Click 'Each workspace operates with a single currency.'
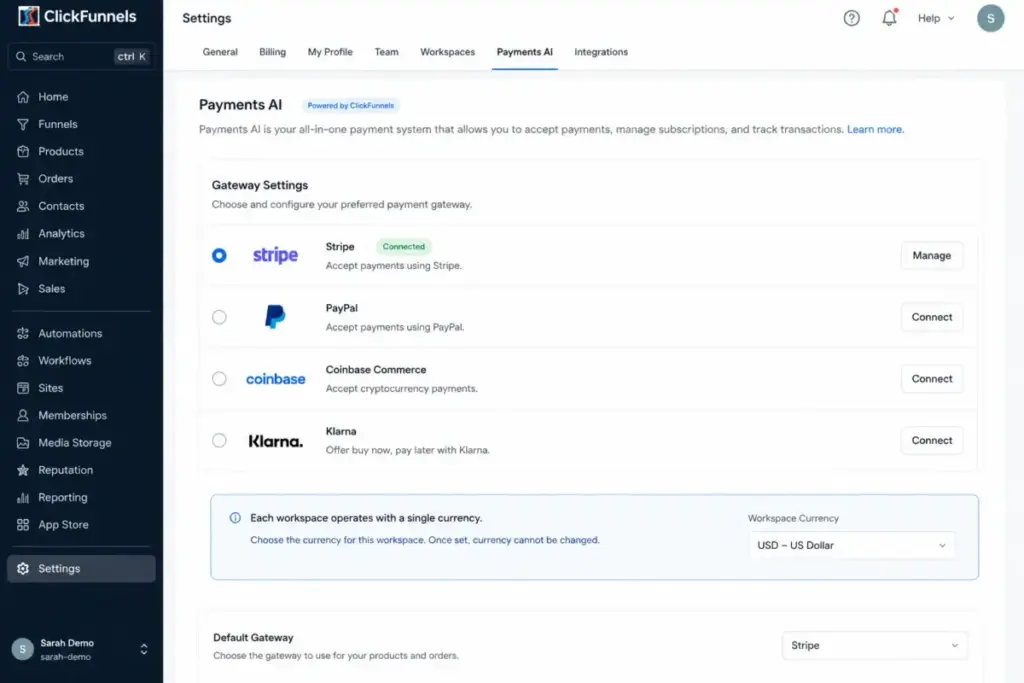 point(366,518)
